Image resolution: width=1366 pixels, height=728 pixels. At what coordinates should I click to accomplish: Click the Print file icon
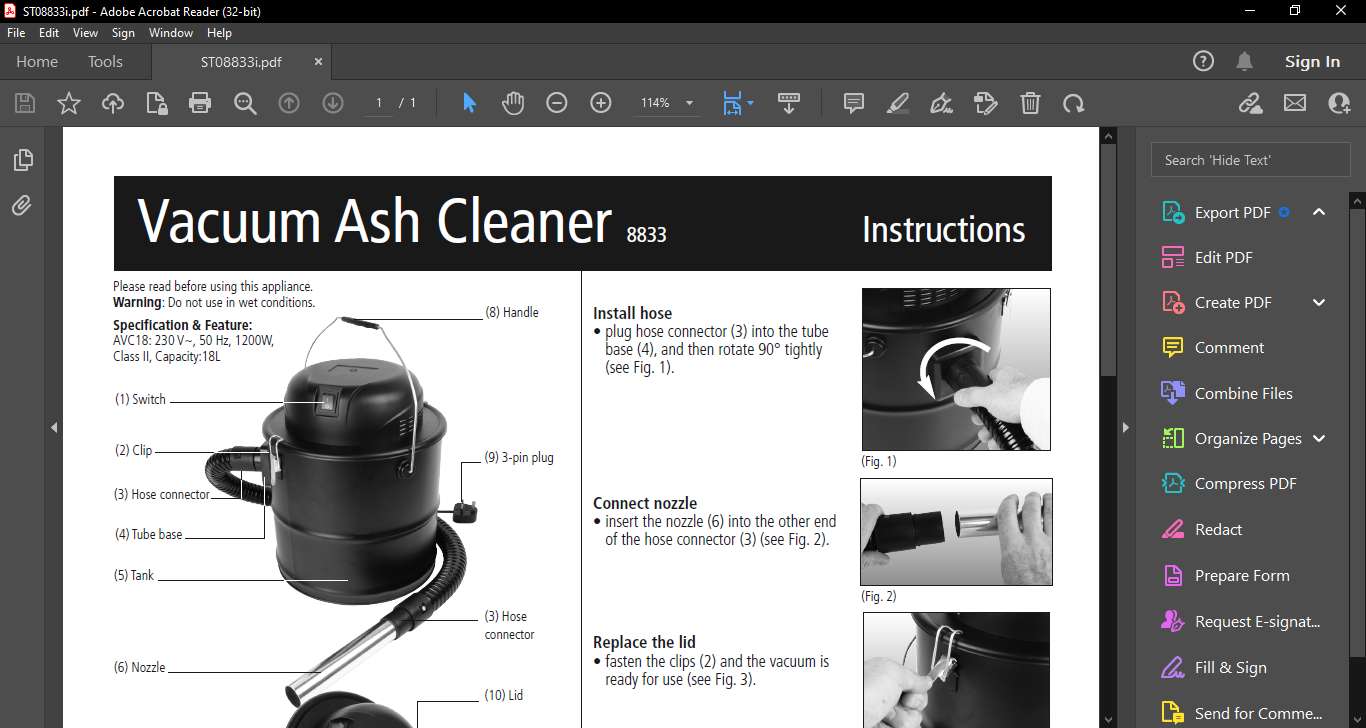click(x=200, y=103)
